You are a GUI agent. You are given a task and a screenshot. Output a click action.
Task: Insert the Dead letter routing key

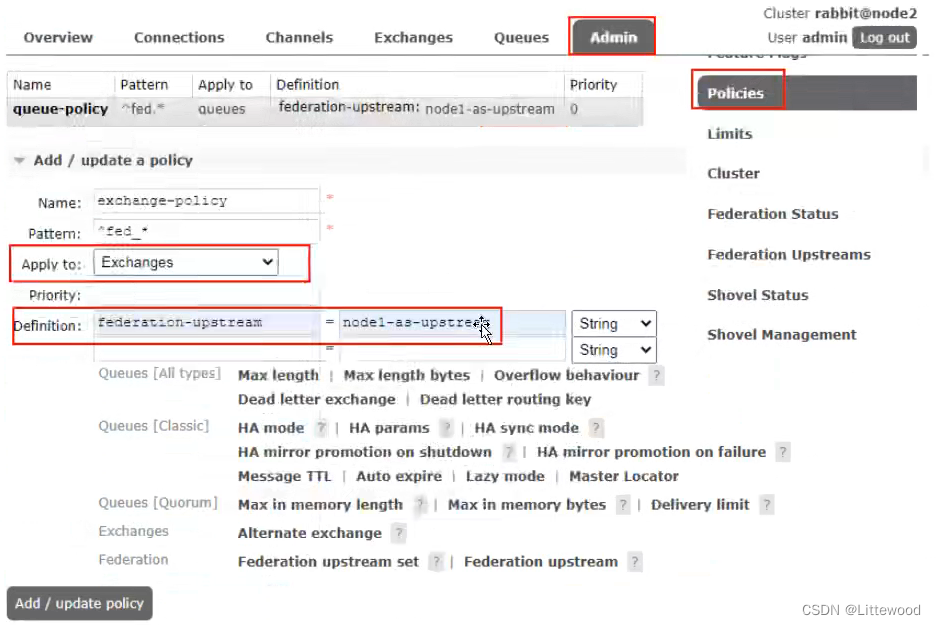click(505, 399)
